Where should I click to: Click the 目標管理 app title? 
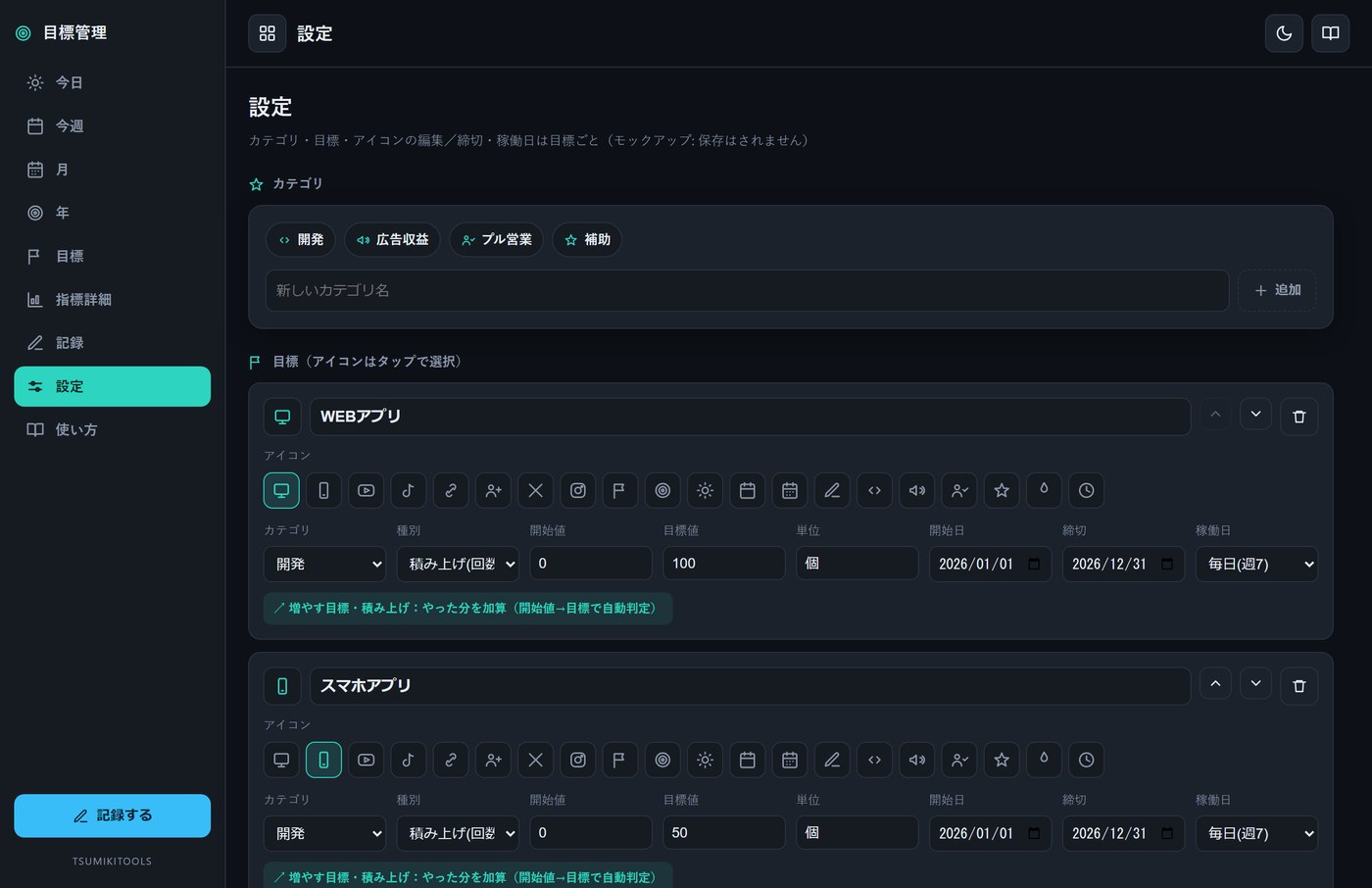click(x=74, y=32)
